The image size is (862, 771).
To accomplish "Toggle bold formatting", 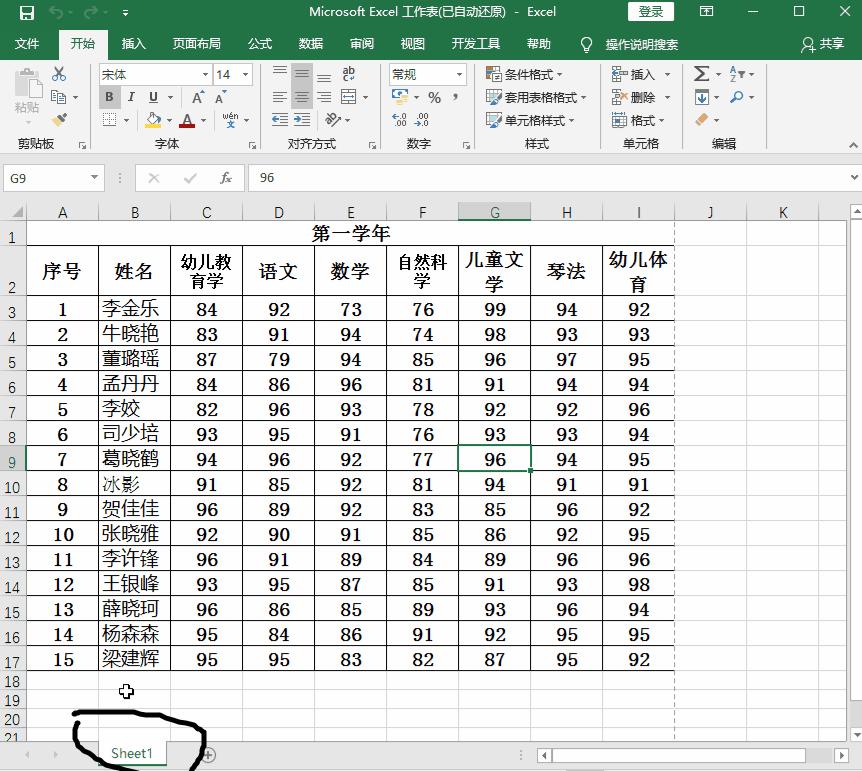I will click(108, 97).
